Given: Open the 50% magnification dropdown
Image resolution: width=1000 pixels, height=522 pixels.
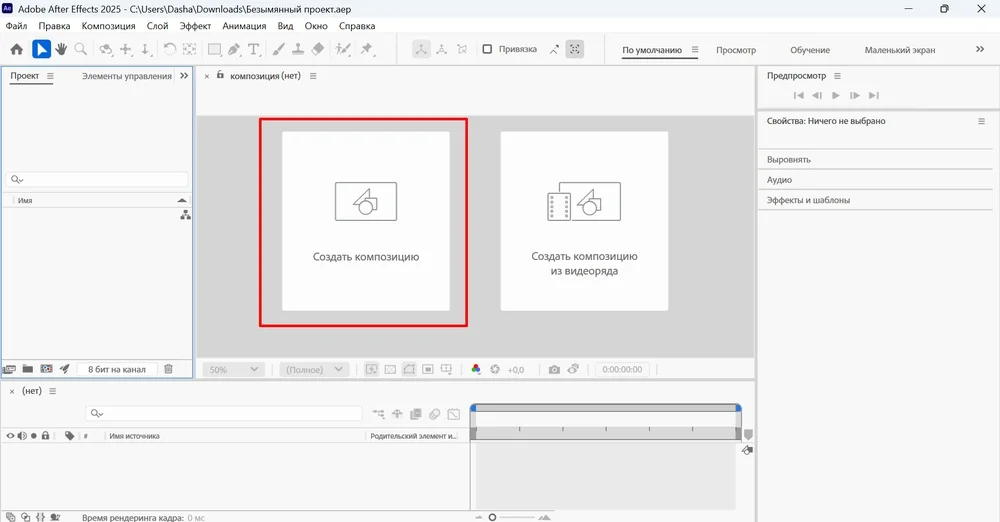Looking at the screenshot, I should (235, 369).
